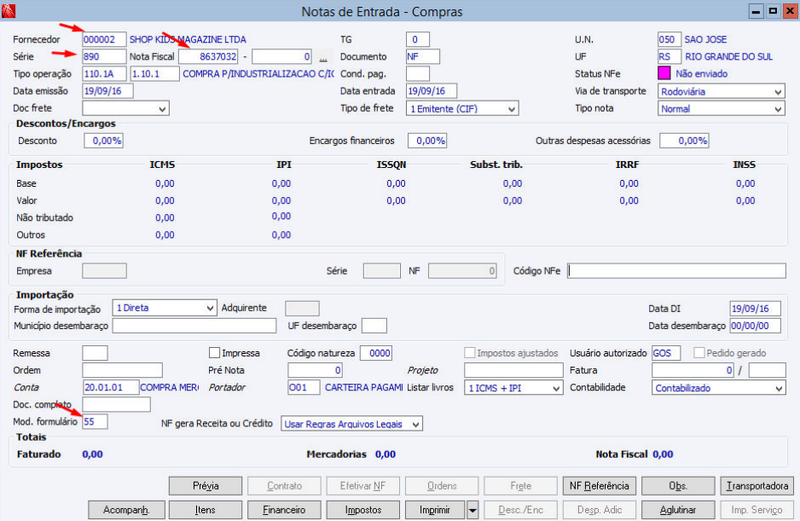Click the Acompanh. button

(x=127, y=510)
